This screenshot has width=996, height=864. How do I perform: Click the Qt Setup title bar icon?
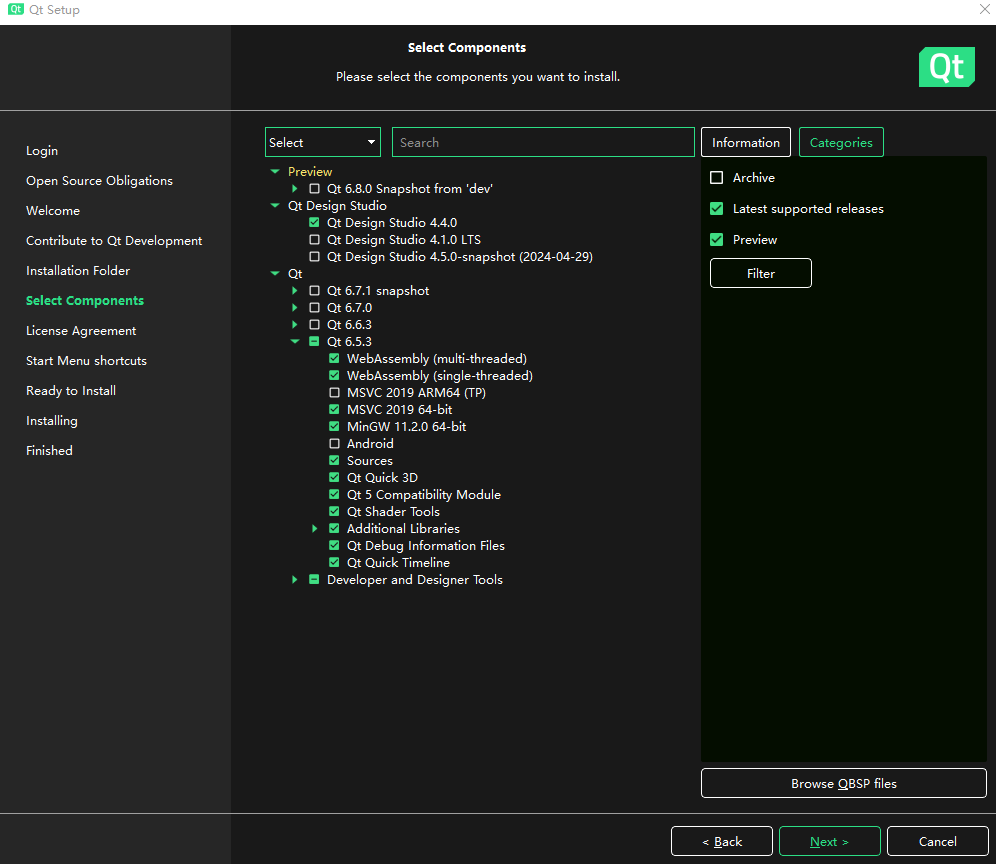(x=15, y=10)
